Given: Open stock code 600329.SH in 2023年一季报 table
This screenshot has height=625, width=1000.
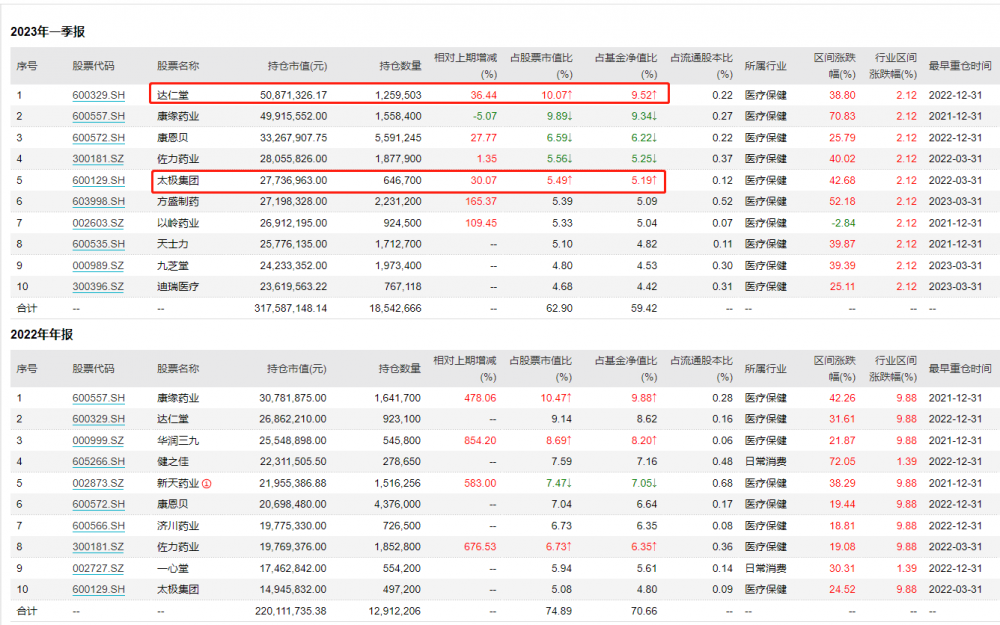Looking at the screenshot, I should point(98,95).
